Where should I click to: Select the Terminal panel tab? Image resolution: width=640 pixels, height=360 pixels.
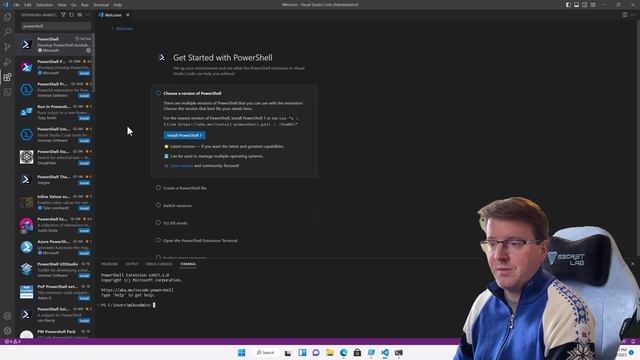tap(188, 264)
